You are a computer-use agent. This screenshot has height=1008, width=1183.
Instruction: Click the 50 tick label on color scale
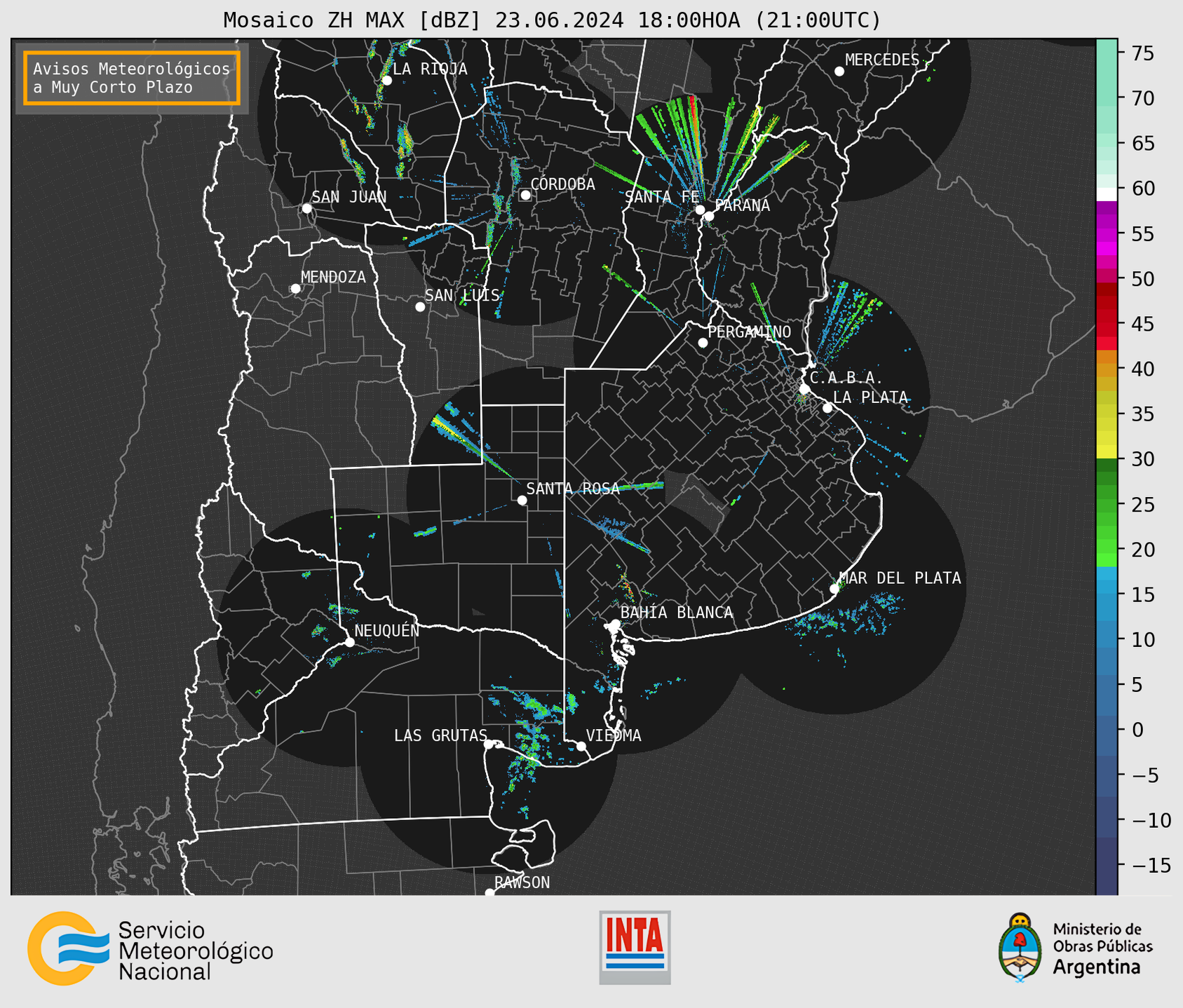1143,279
